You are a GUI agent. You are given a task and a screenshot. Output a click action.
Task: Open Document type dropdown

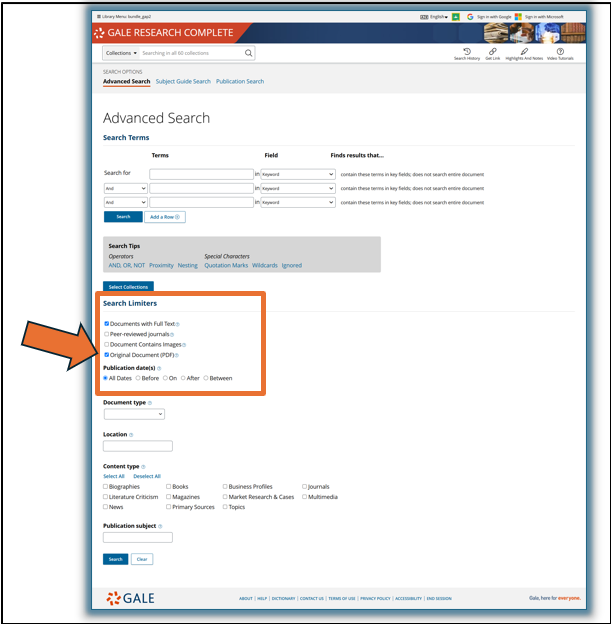click(134, 414)
